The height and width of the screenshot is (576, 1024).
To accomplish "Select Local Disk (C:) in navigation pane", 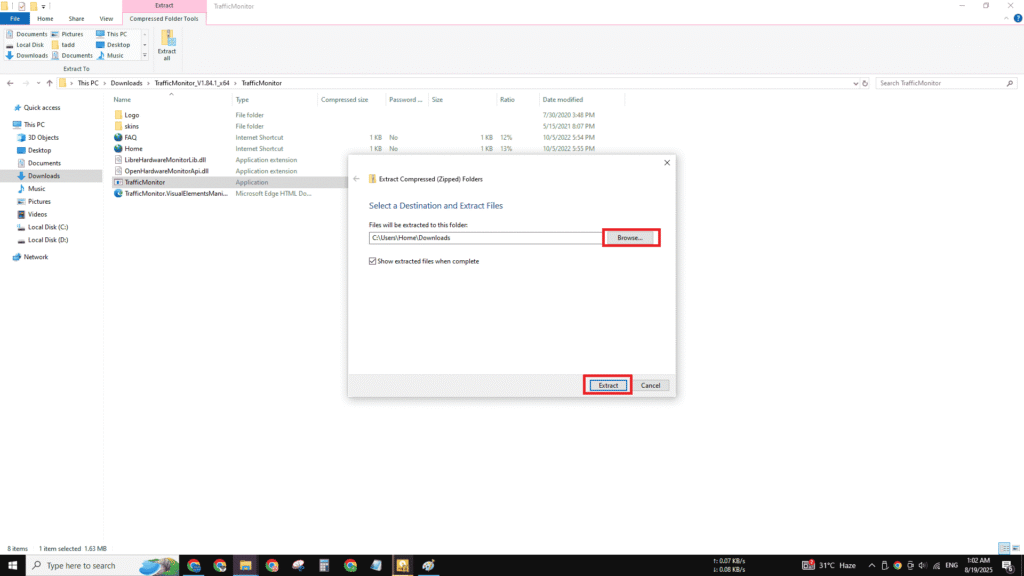I will pos(48,227).
